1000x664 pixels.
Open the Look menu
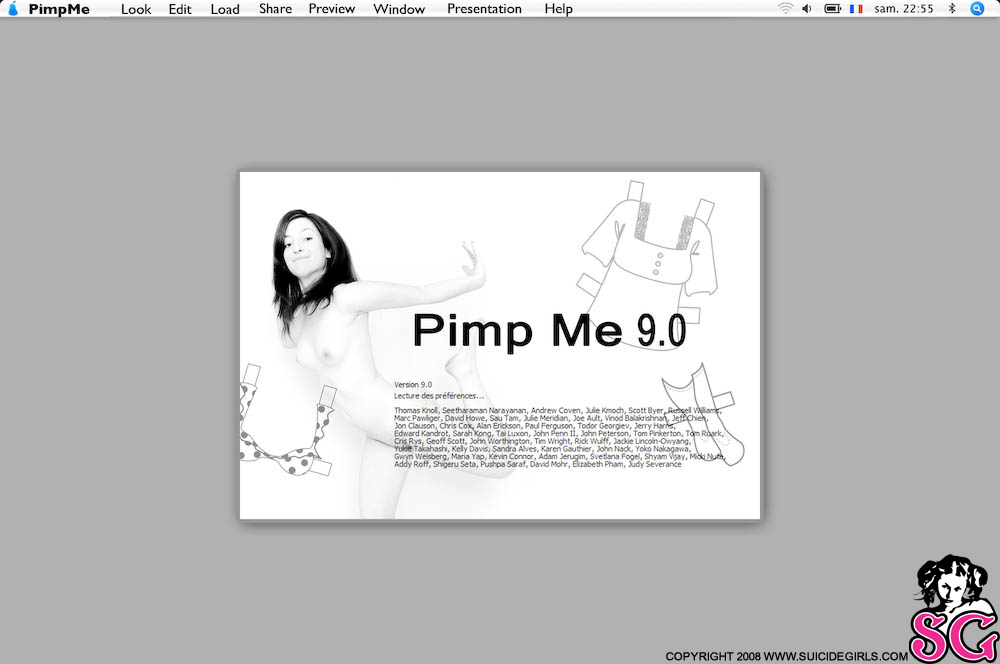(136, 9)
